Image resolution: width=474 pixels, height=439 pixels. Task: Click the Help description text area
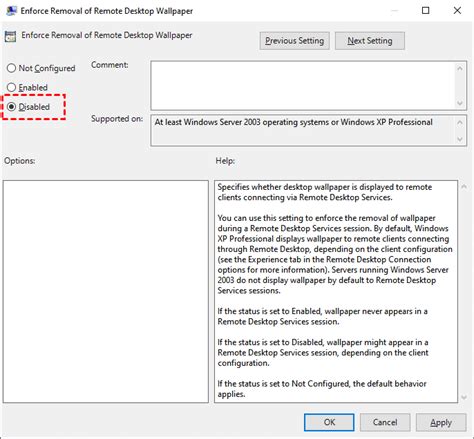[336, 292]
